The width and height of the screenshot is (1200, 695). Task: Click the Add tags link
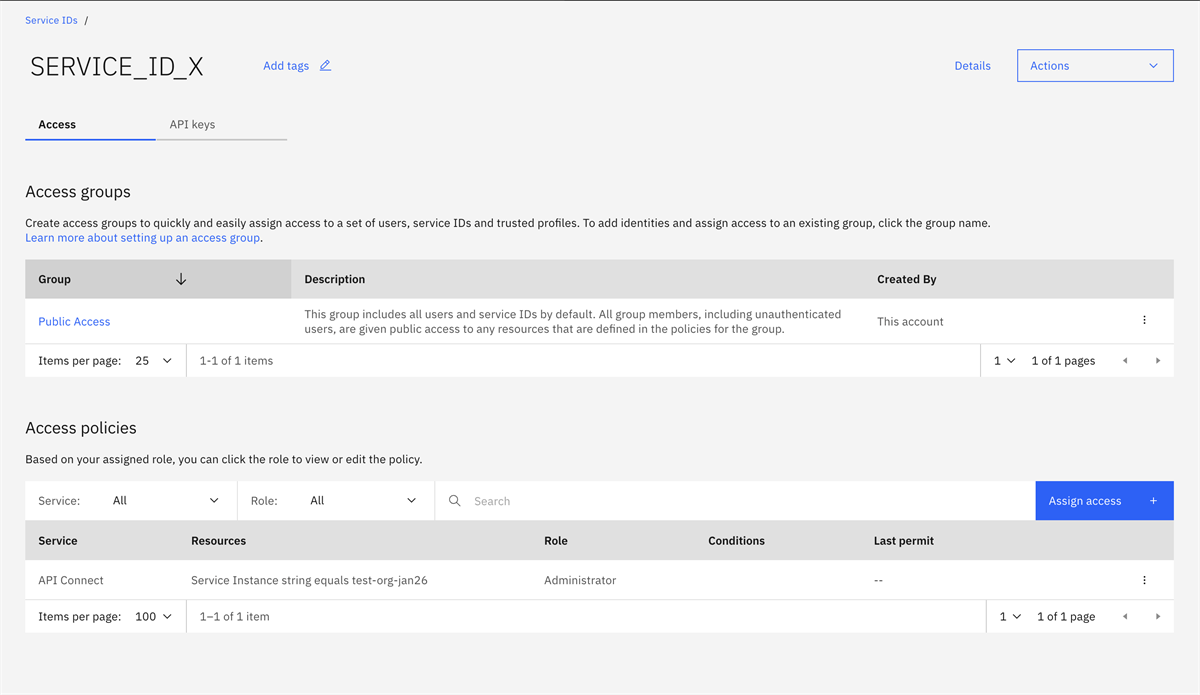tap(286, 66)
